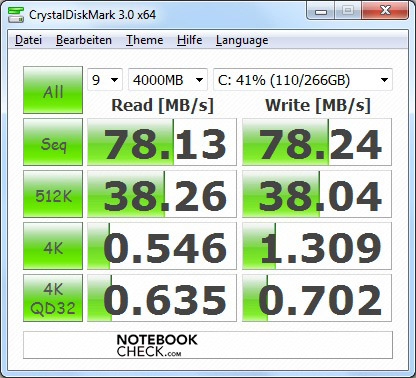Image resolution: width=416 pixels, height=378 pixels.
Task: Start the 4K QD32 benchmark test
Action: [53, 298]
